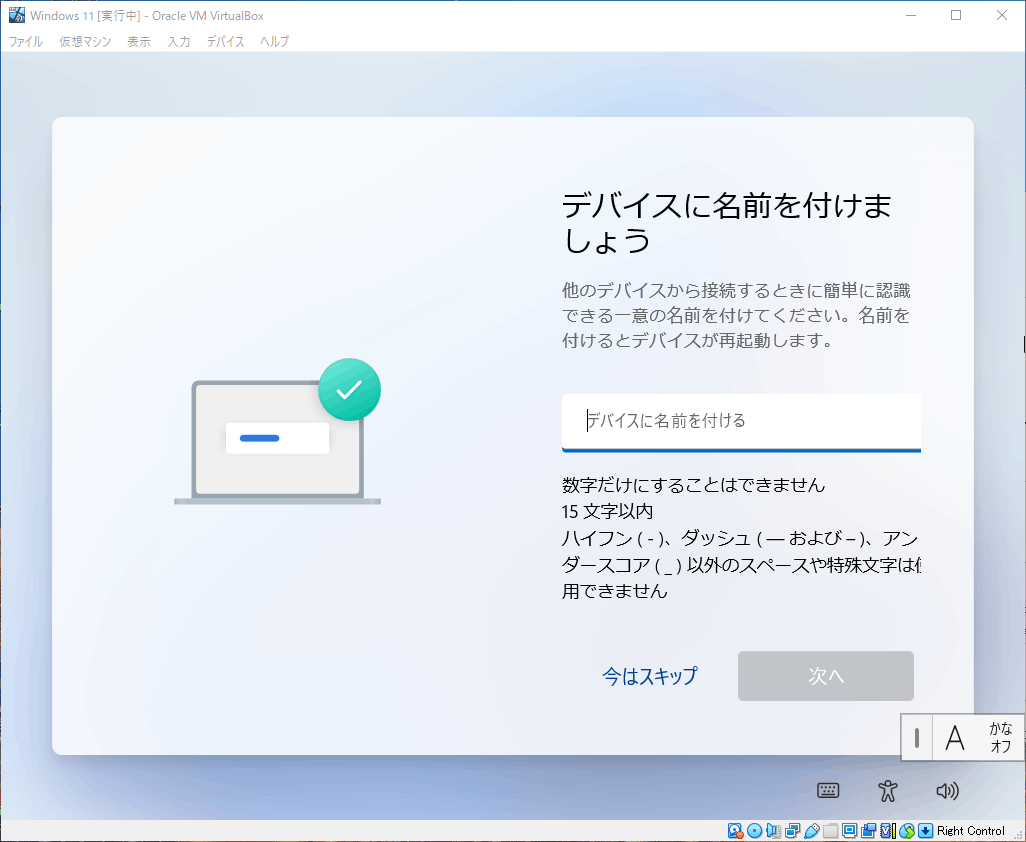This screenshot has width=1026, height=842.
Task: Focus the デバイスに名前を付ける input field
Action: pyautogui.click(x=741, y=422)
